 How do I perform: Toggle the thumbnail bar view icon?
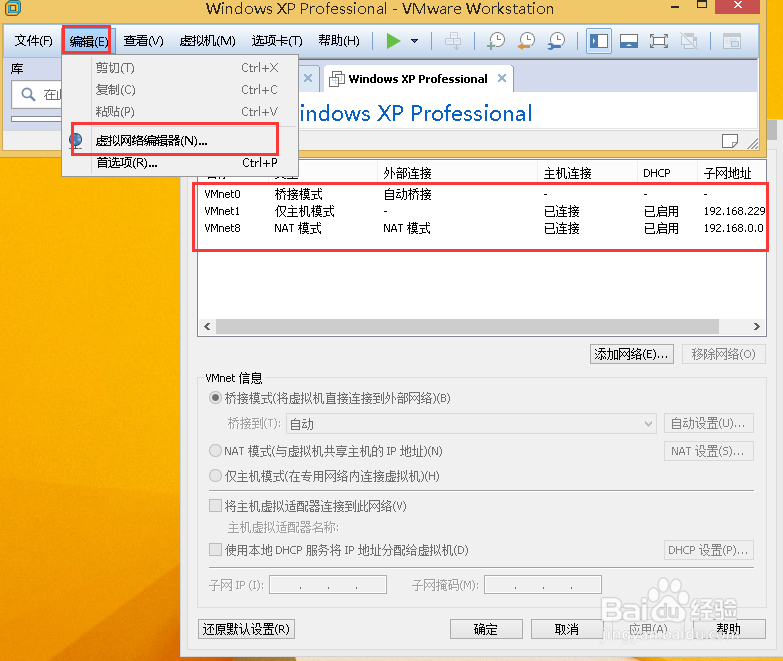click(629, 41)
